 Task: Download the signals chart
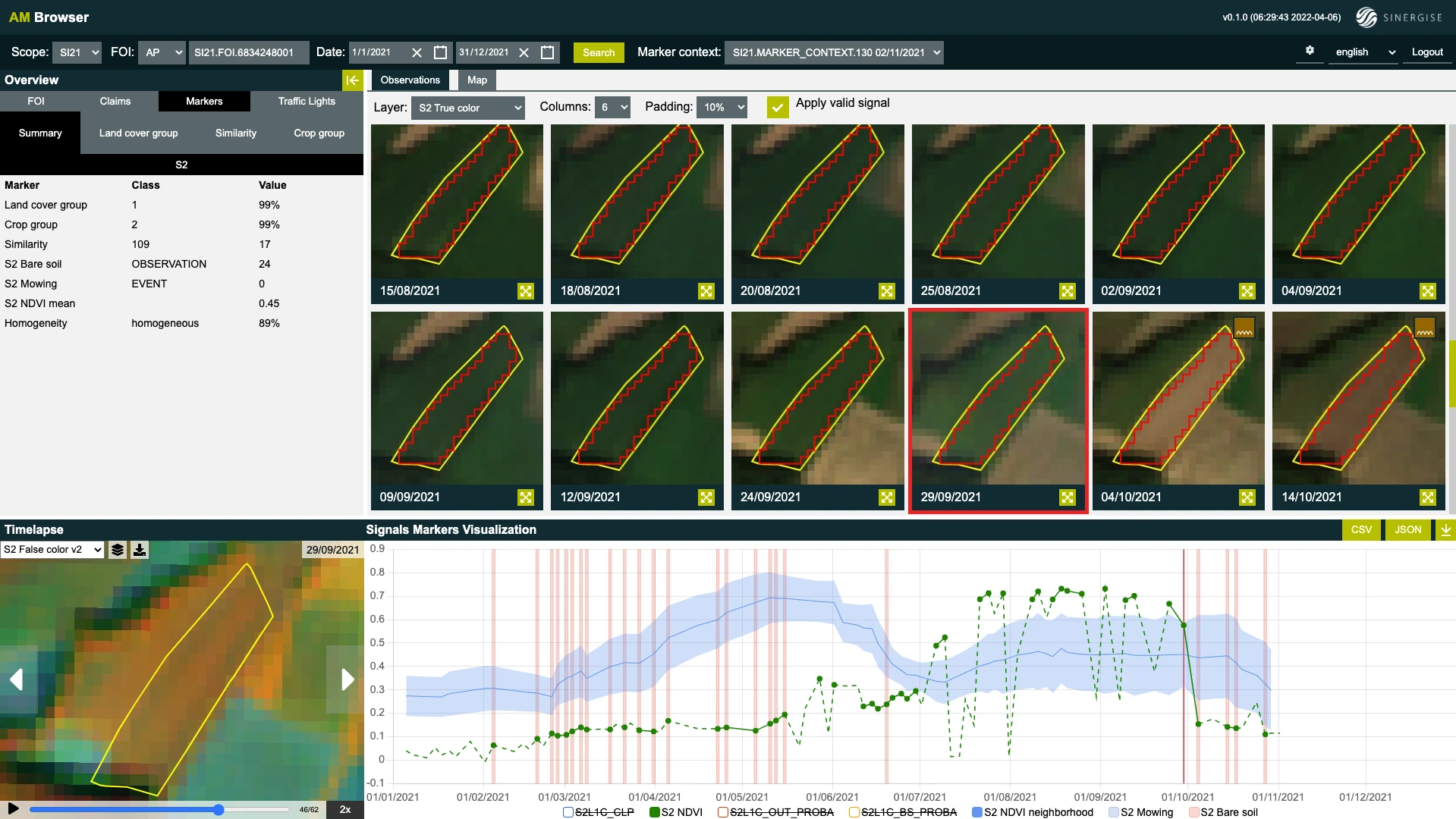tap(1446, 529)
